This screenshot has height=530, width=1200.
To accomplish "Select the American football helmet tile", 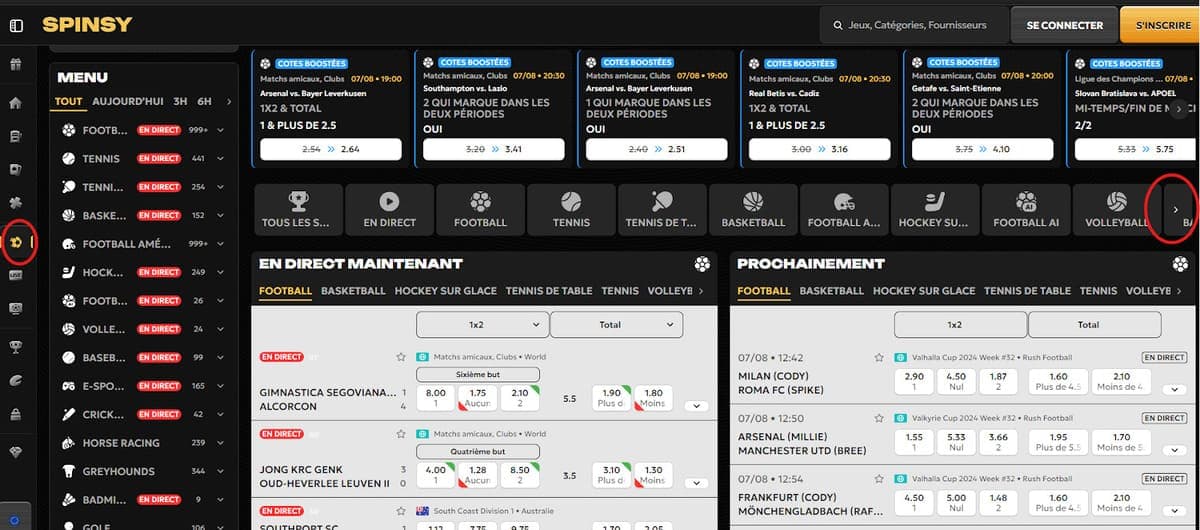I will (x=844, y=210).
